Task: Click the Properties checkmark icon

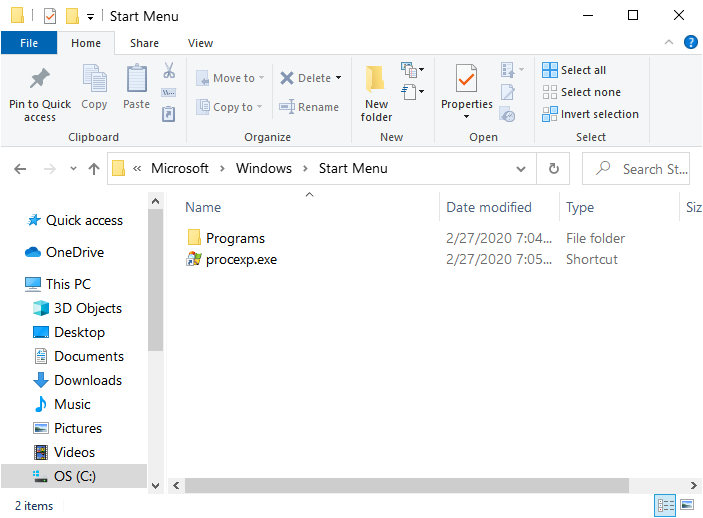Action: (466, 78)
